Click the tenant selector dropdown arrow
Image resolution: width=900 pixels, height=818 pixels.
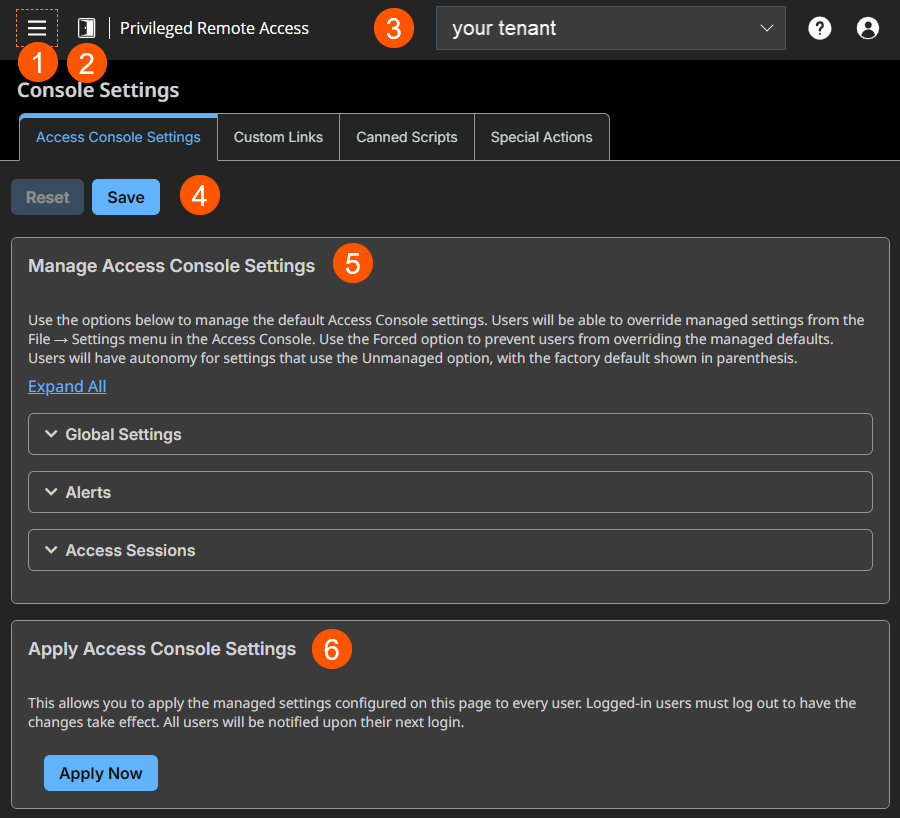(x=767, y=28)
